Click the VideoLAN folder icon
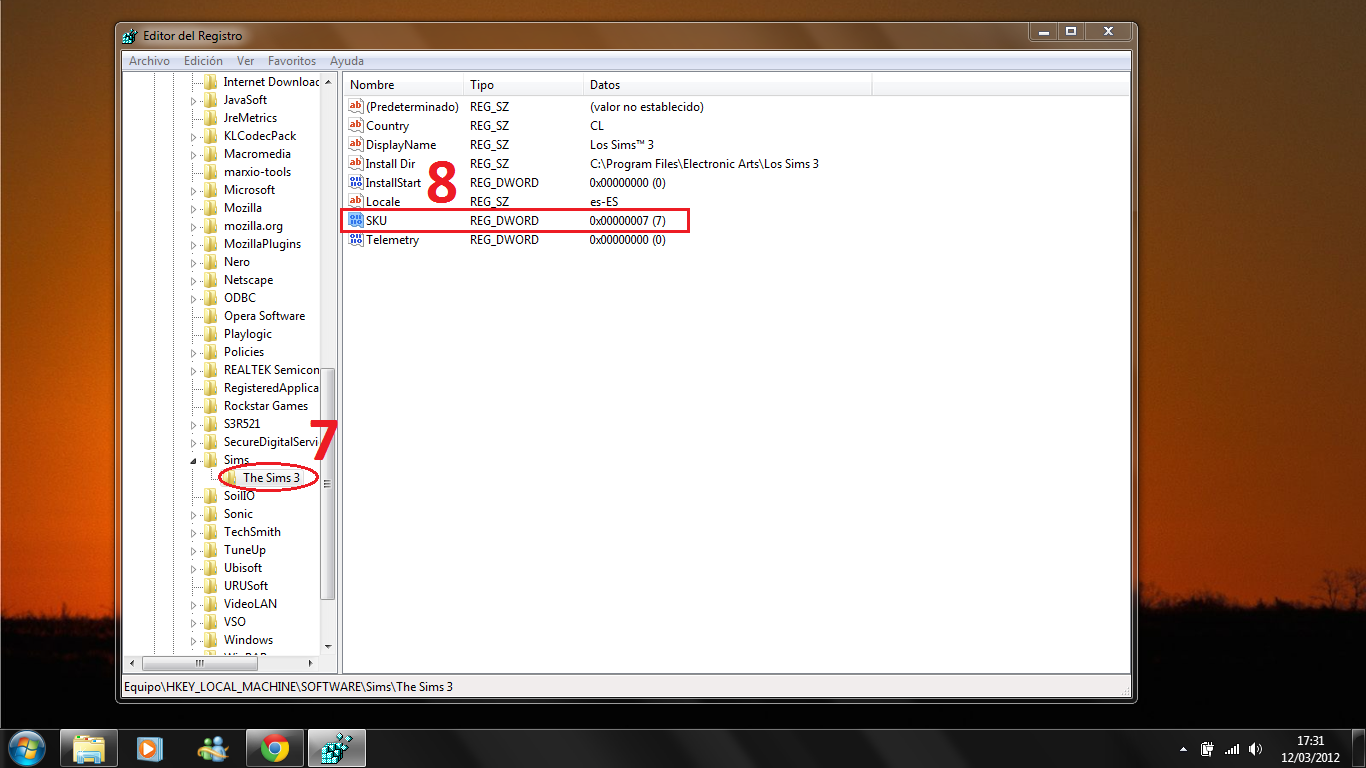The height and width of the screenshot is (768, 1366). 211,604
